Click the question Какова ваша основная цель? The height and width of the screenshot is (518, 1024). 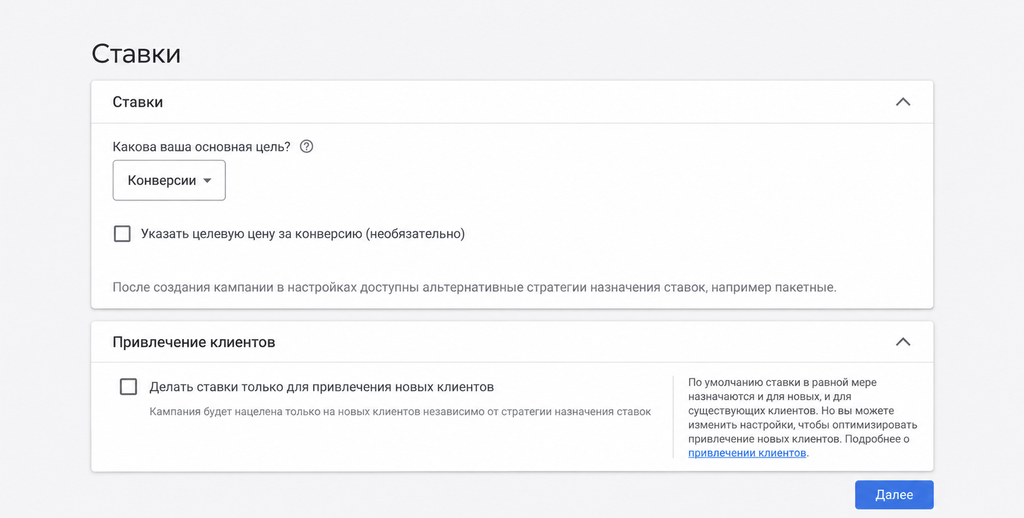(202, 146)
